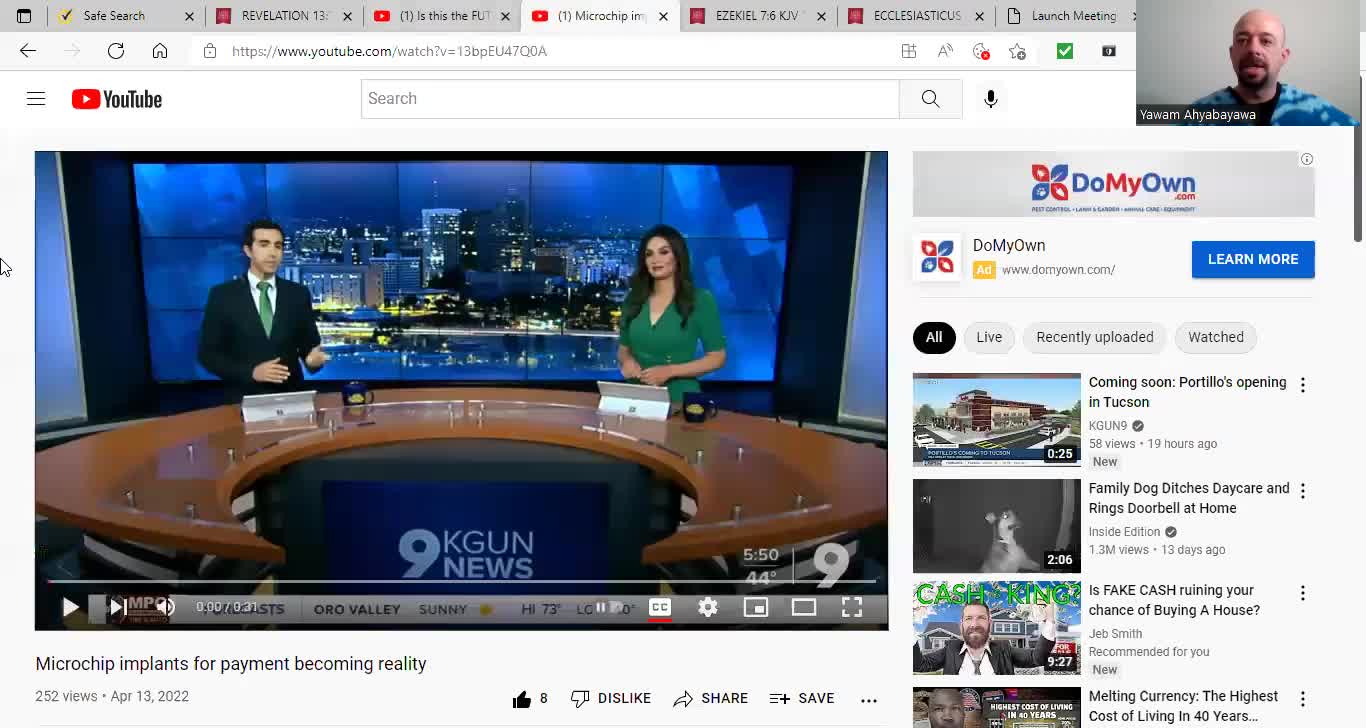Open more actions ellipsis under video
This screenshot has height=728, width=1366.
tap(869, 699)
